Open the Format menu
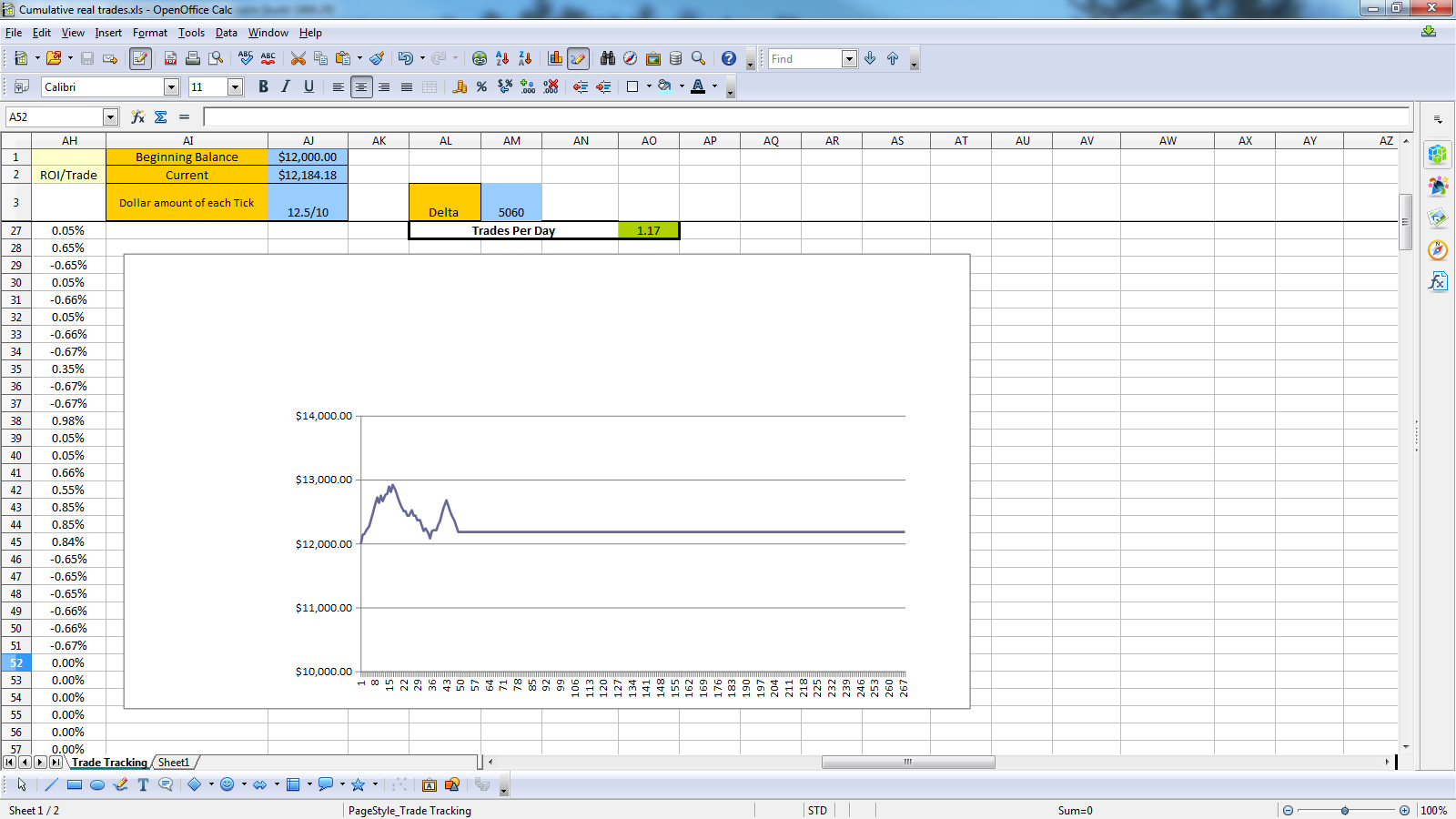 [x=150, y=33]
